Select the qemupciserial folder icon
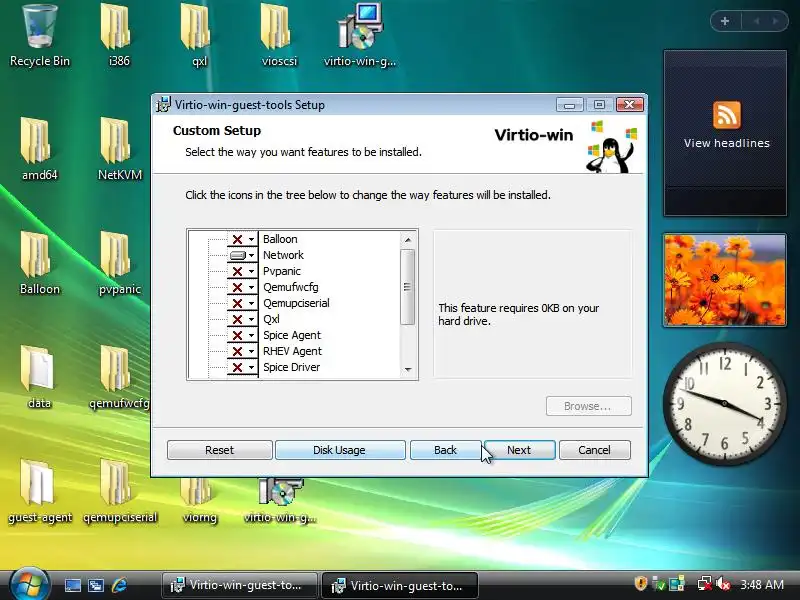 (119, 492)
